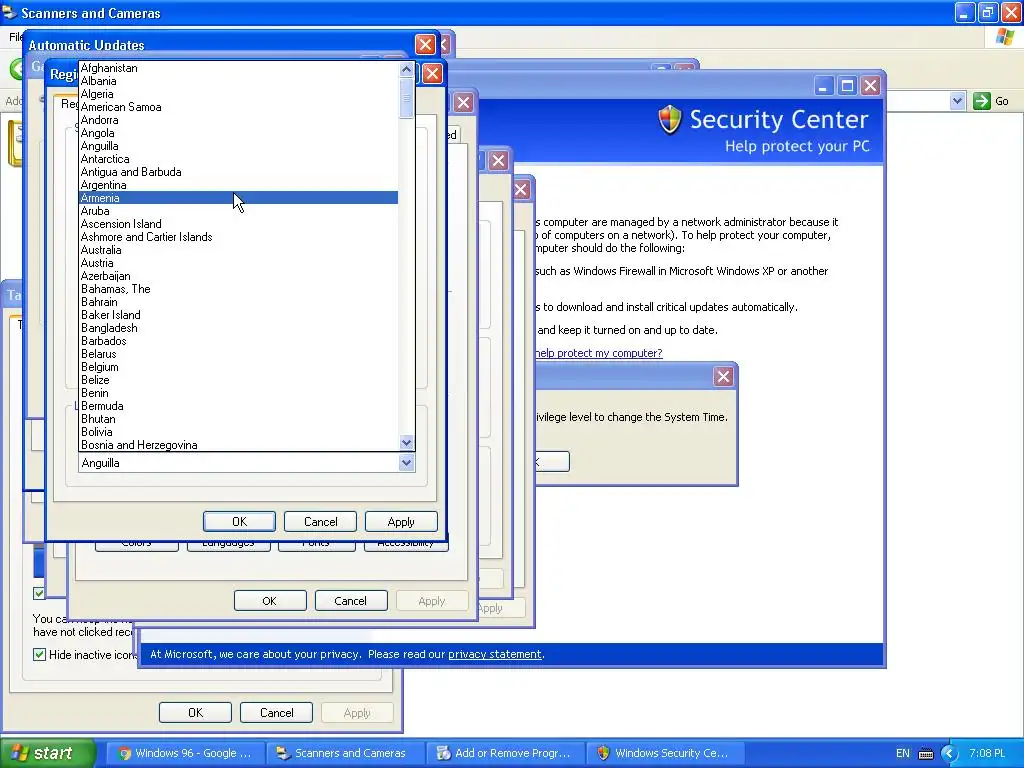Choose Afghanistan from the dropdown list

[x=238, y=68]
